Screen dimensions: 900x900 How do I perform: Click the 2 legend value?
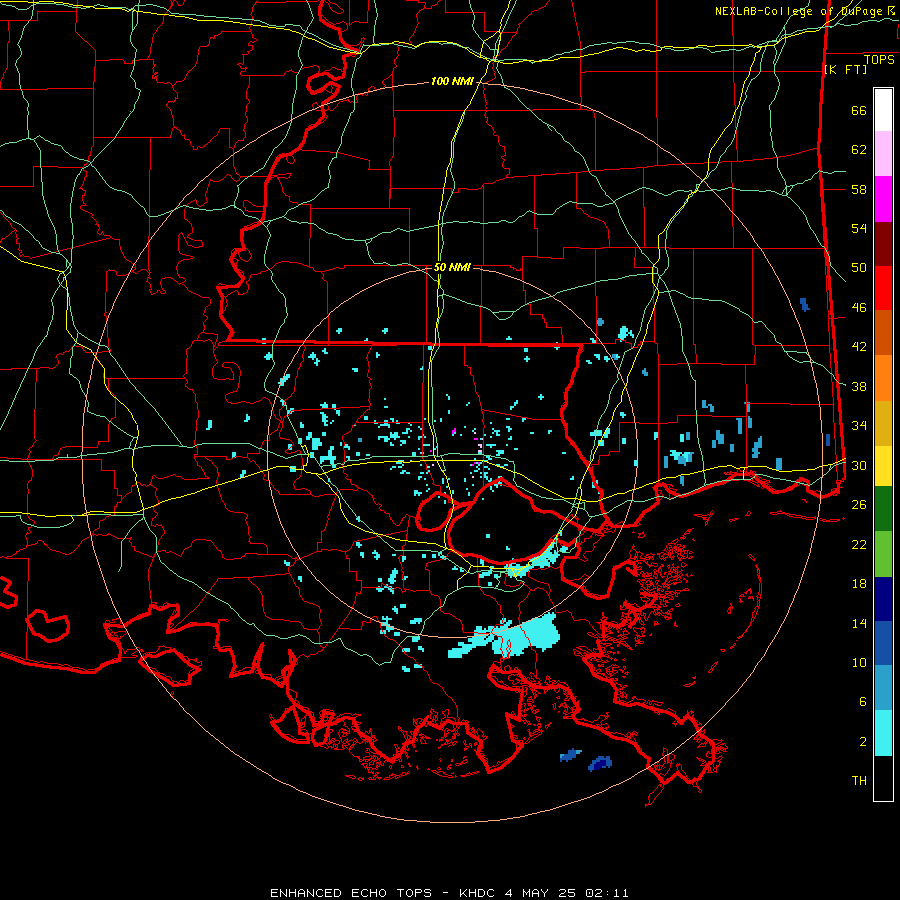863,741
